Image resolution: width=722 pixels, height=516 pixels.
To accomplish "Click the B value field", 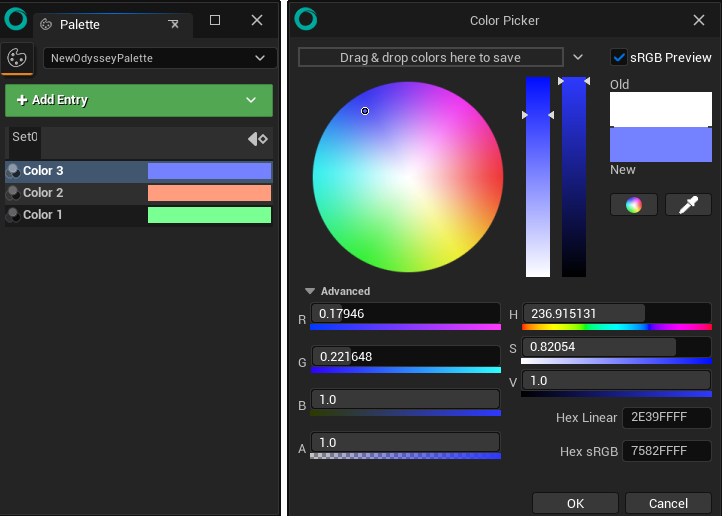I will 405,399.
